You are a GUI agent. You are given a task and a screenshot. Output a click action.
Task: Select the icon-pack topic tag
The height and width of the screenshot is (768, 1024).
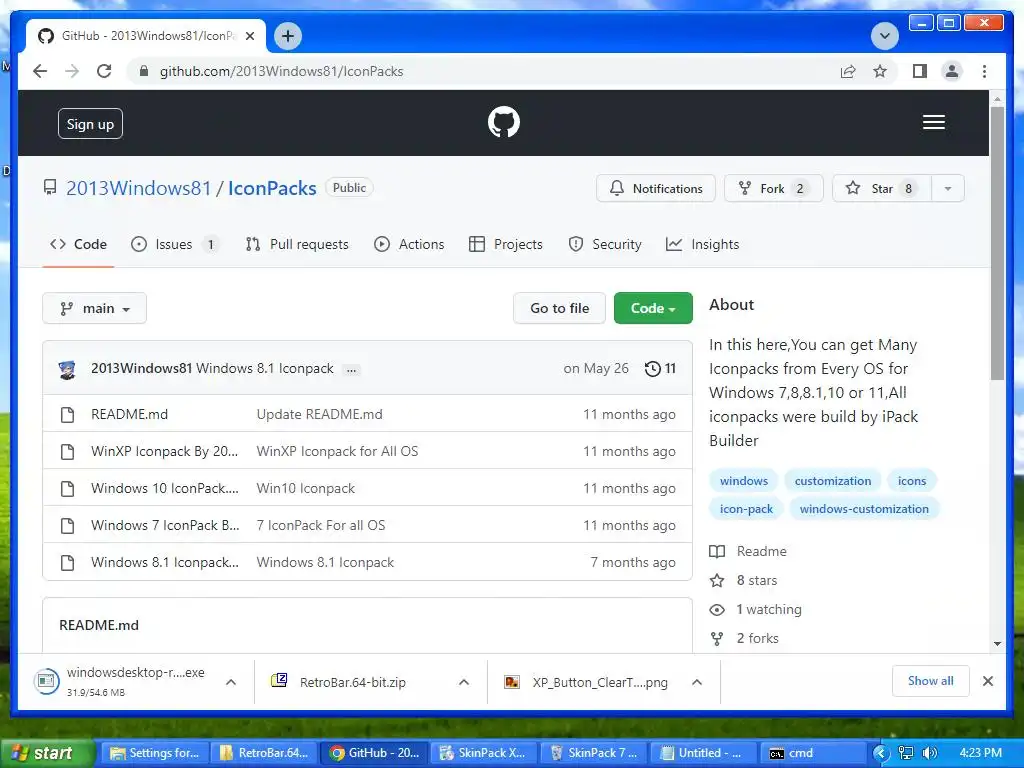[746, 509]
